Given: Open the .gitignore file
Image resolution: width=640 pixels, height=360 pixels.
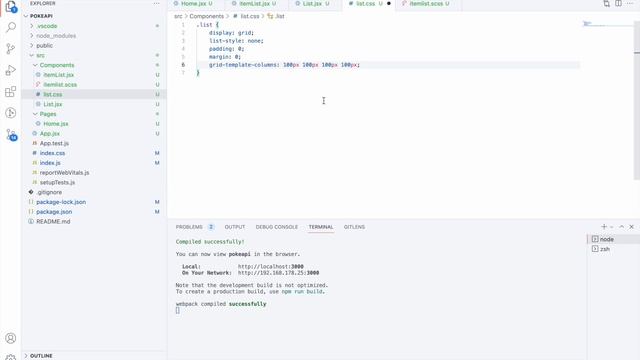Looking at the screenshot, I should coord(49,192).
